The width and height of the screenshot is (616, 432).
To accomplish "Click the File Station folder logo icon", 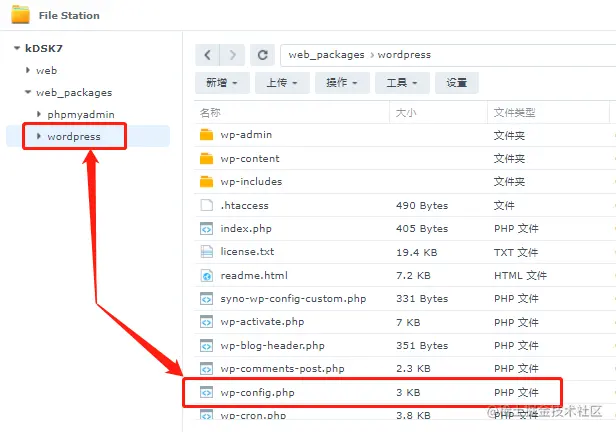I will tap(20, 15).
